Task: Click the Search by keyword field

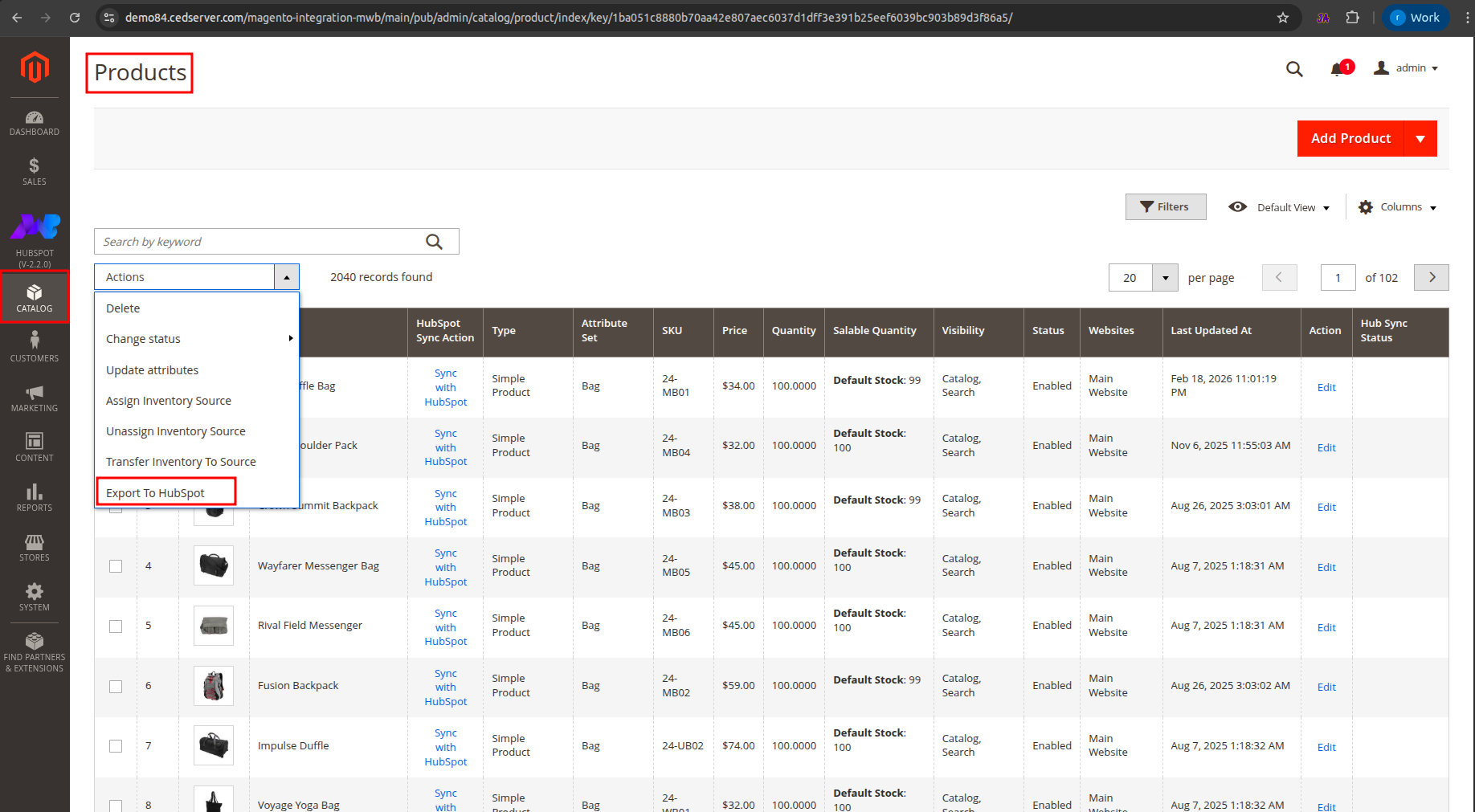Action: coord(261,242)
